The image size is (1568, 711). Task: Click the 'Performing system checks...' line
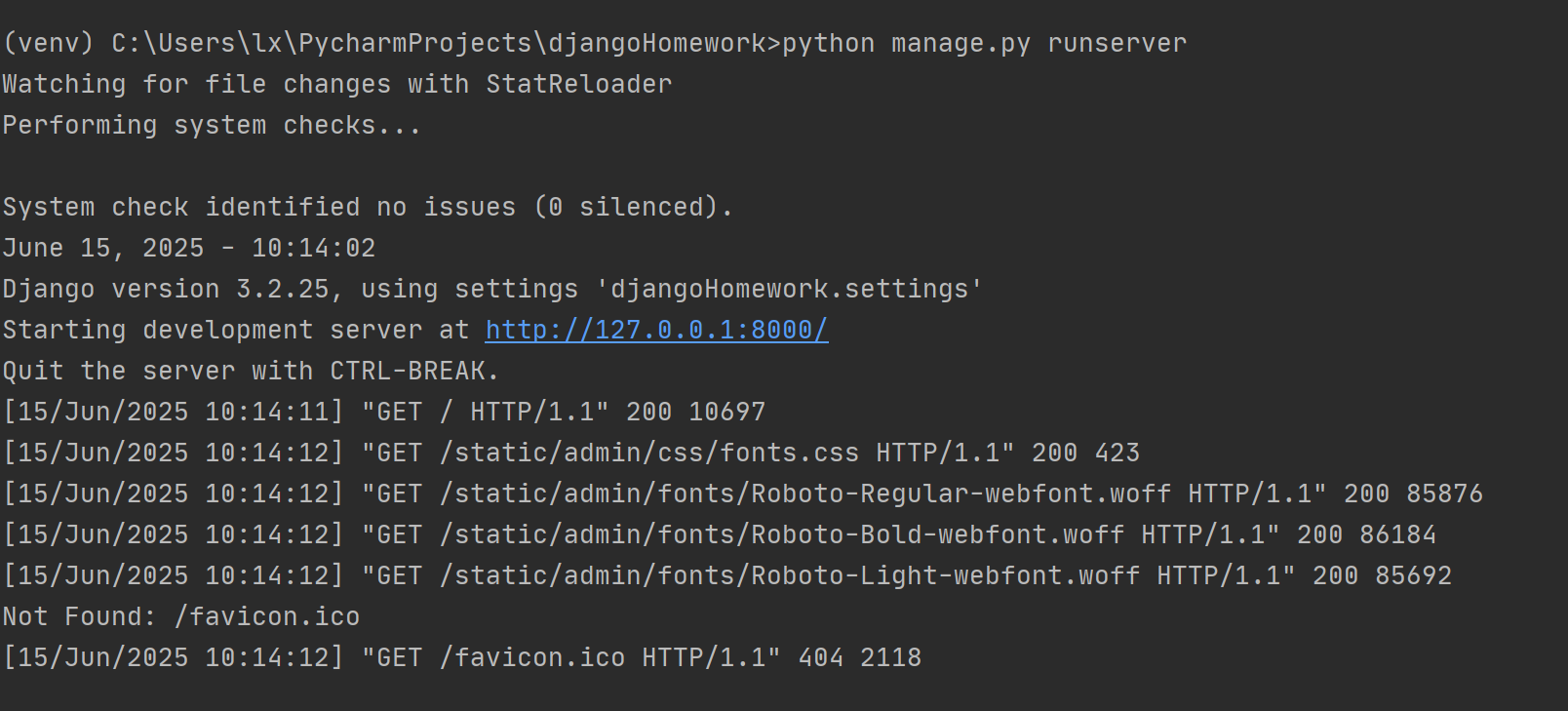pos(212,125)
